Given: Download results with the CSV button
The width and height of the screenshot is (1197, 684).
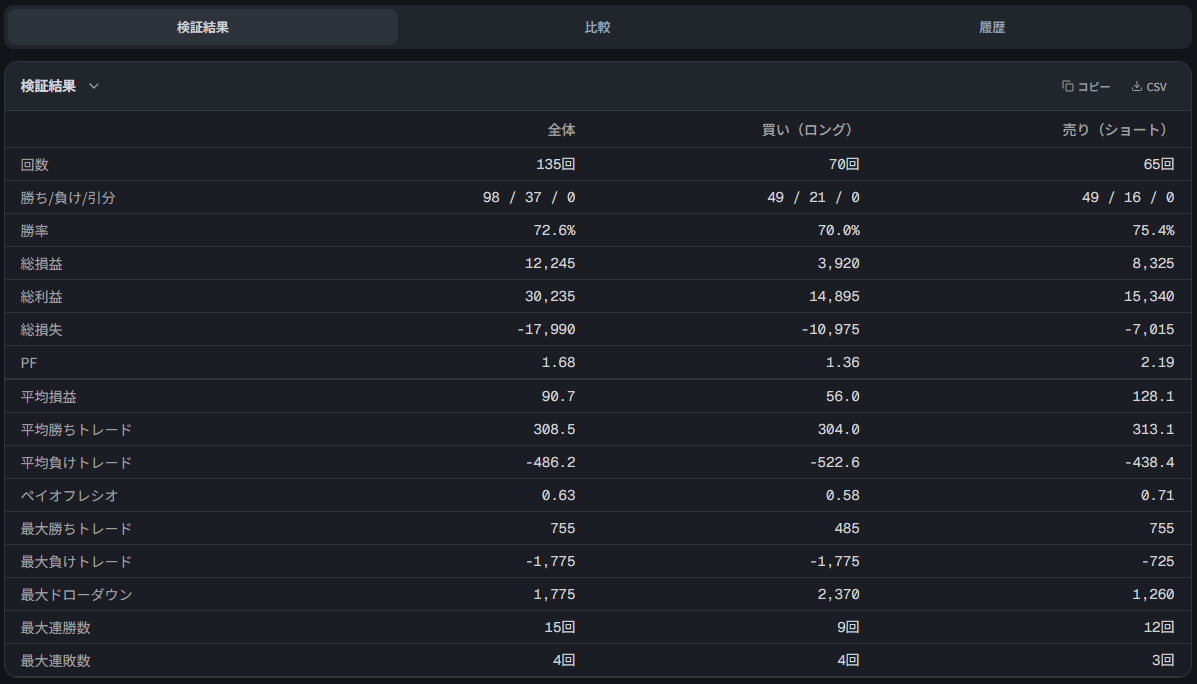Looking at the screenshot, I should (x=1149, y=87).
